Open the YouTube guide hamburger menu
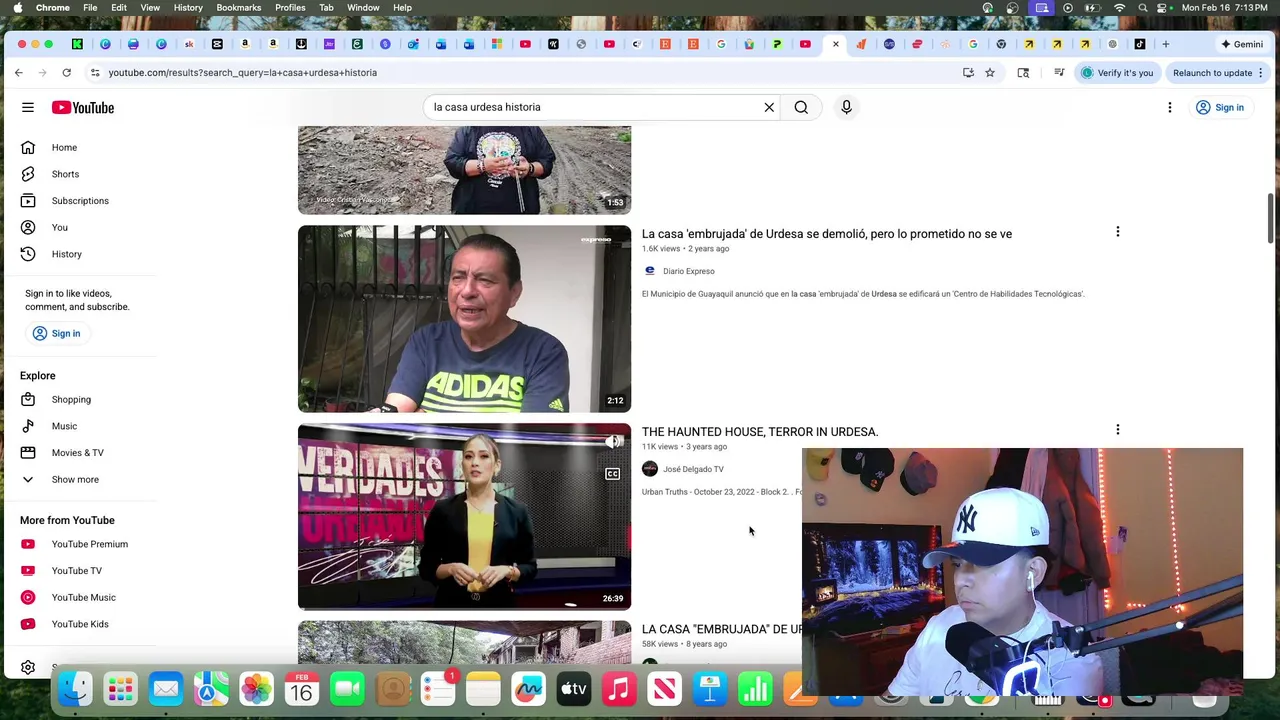 [28, 107]
